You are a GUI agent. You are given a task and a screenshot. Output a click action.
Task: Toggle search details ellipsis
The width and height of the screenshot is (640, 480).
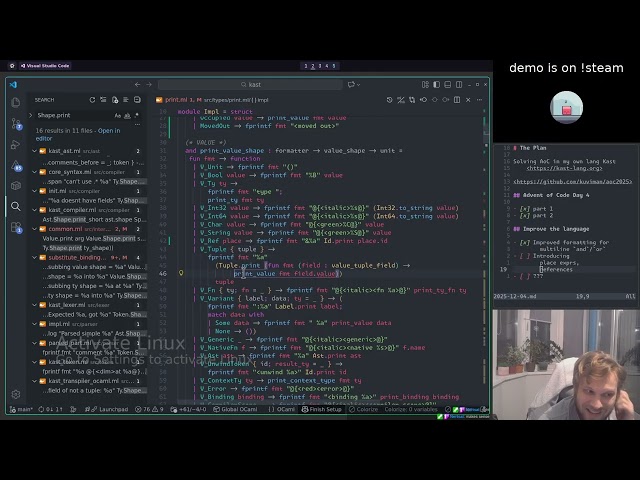tap(138, 124)
